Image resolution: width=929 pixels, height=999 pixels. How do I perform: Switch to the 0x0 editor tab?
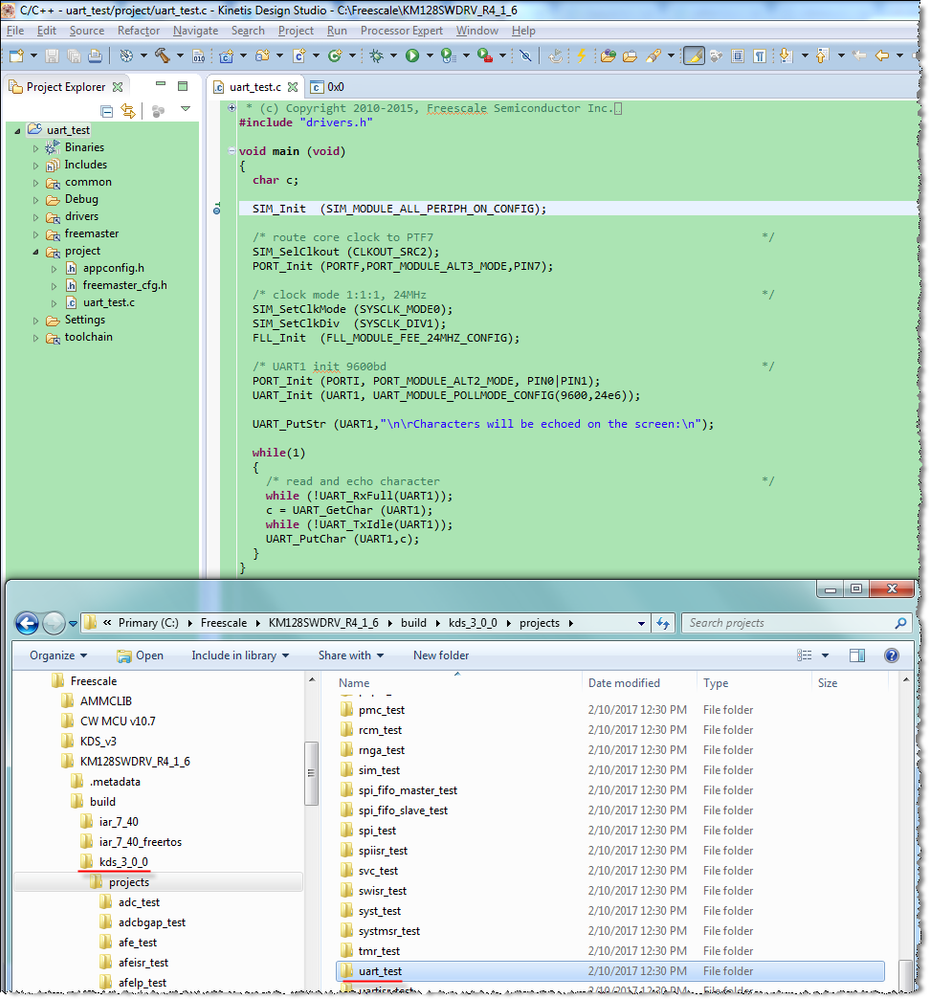[x=328, y=87]
